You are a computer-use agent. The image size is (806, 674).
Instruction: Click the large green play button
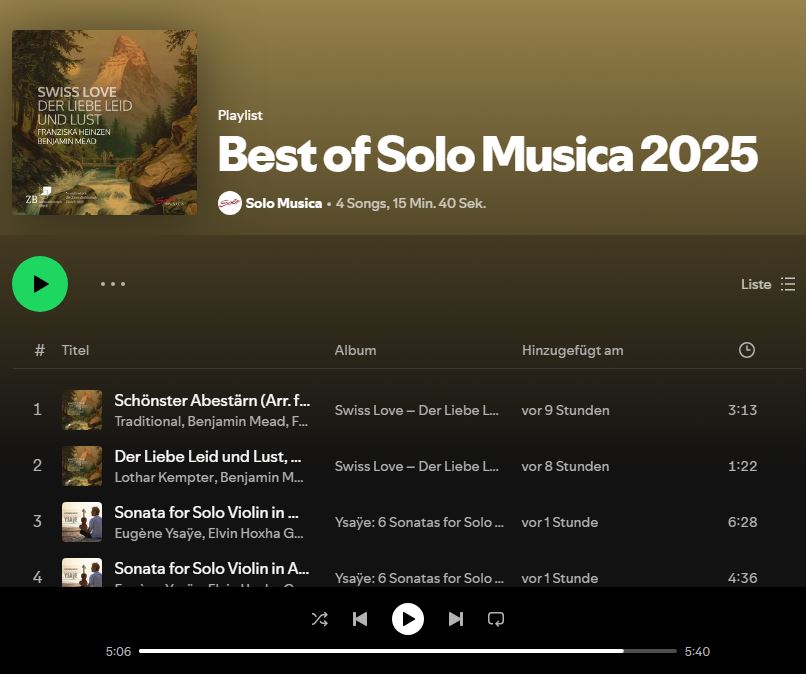tap(40, 284)
